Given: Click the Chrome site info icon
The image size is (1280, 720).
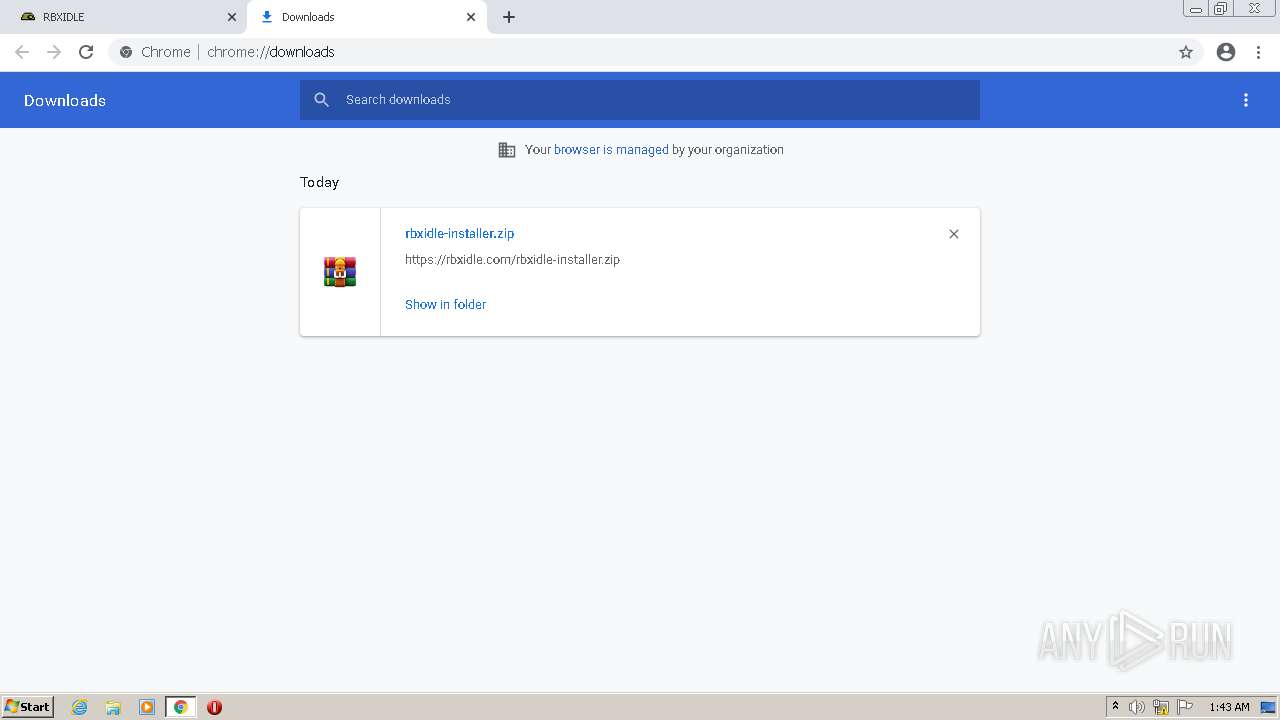Looking at the screenshot, I should tap(126, 52).
